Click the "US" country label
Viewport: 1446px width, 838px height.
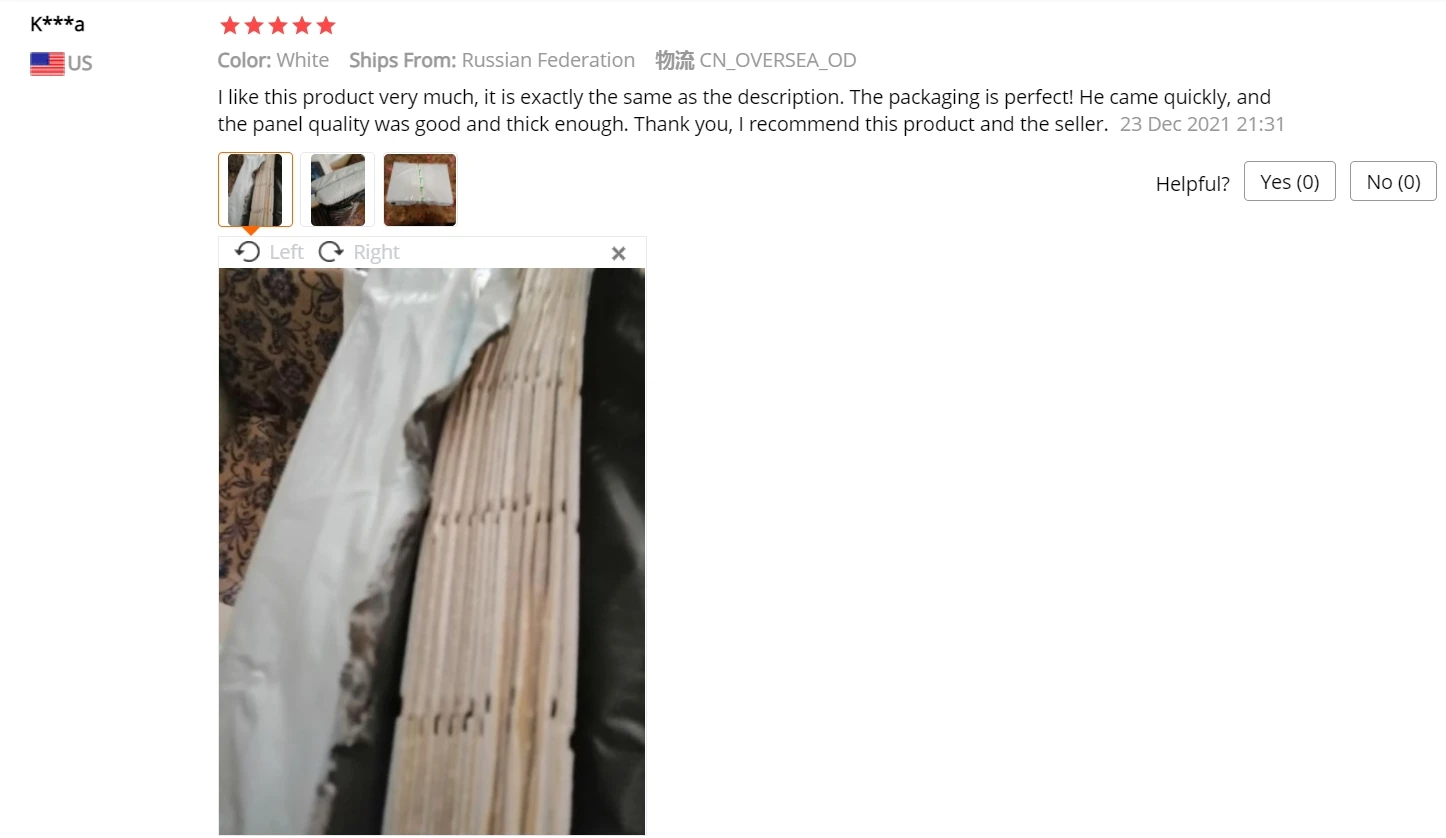click(x=80, y=64)
